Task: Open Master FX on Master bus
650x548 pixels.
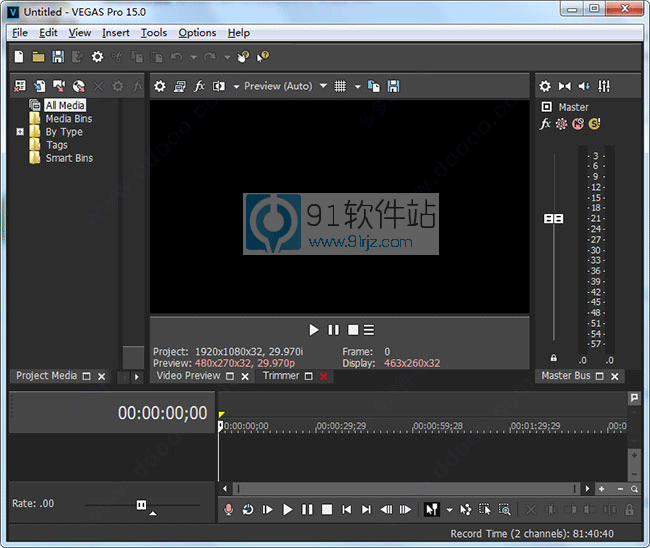Action: pos(545,124)
